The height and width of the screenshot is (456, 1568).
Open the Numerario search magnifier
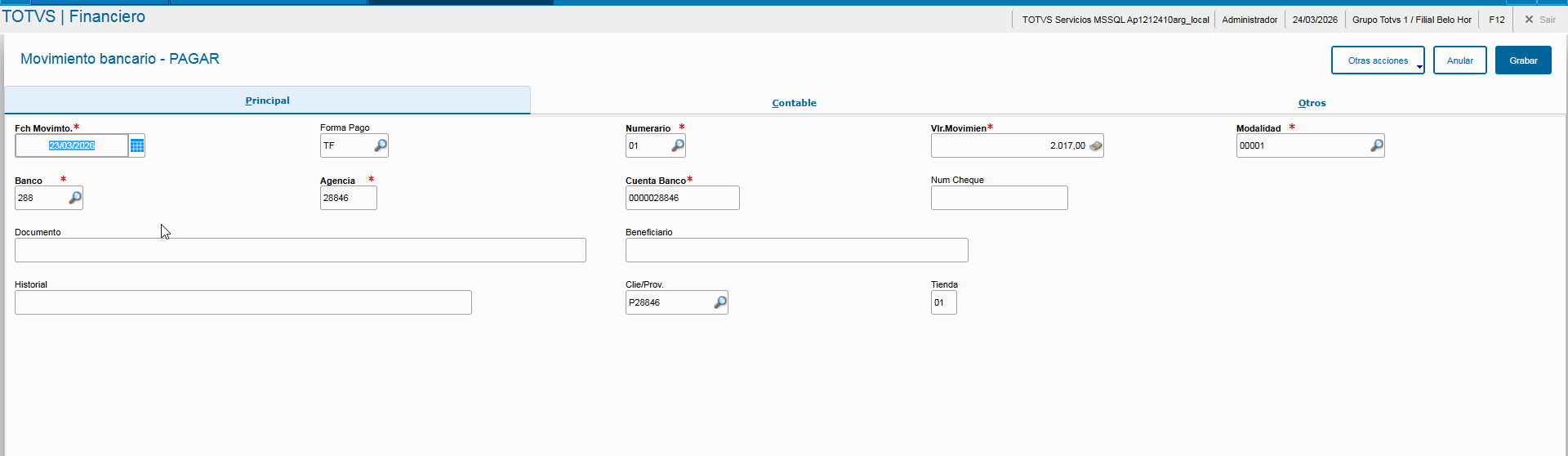point(678,145)
